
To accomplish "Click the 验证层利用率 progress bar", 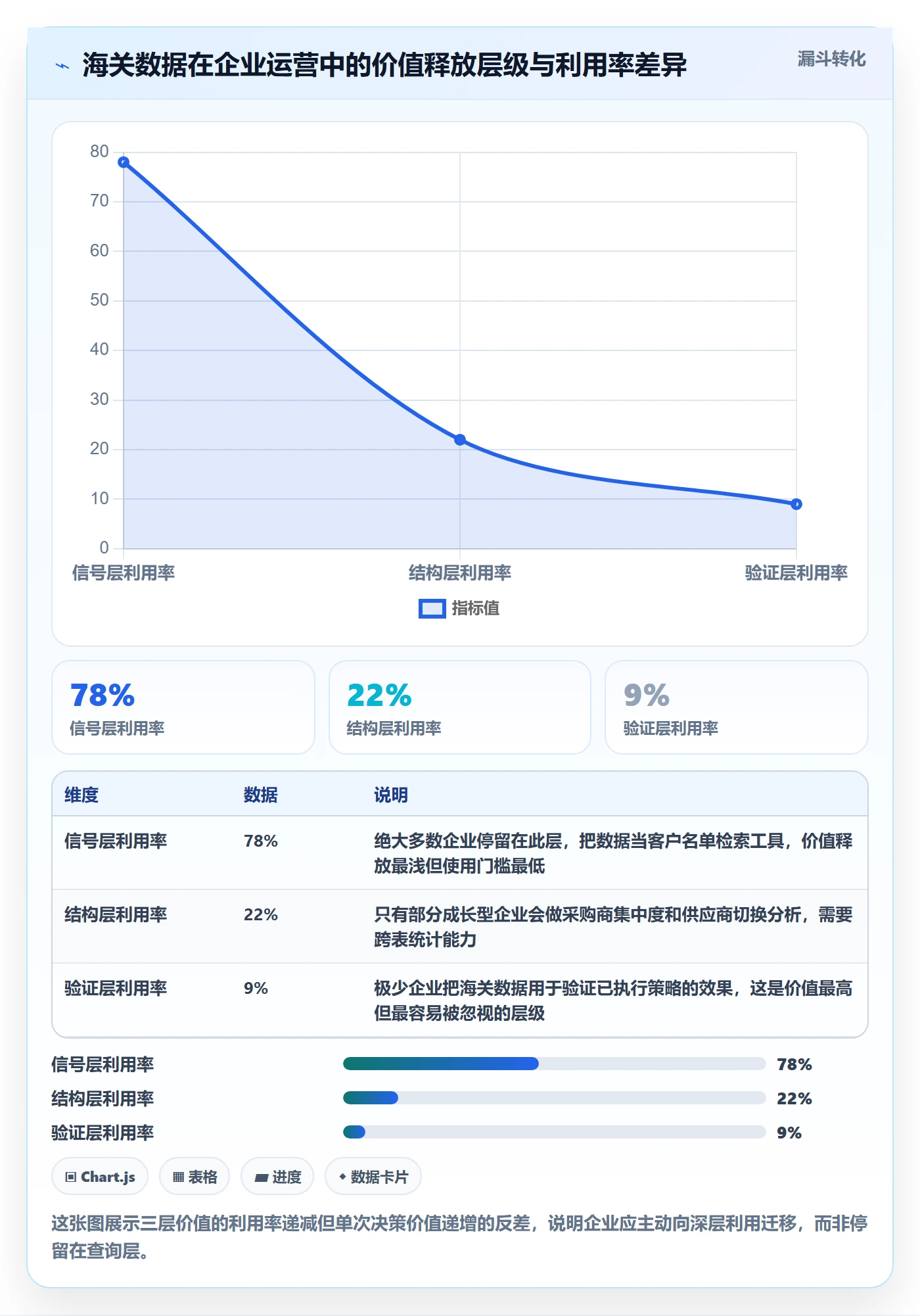I will click(x=554, y=1132).
